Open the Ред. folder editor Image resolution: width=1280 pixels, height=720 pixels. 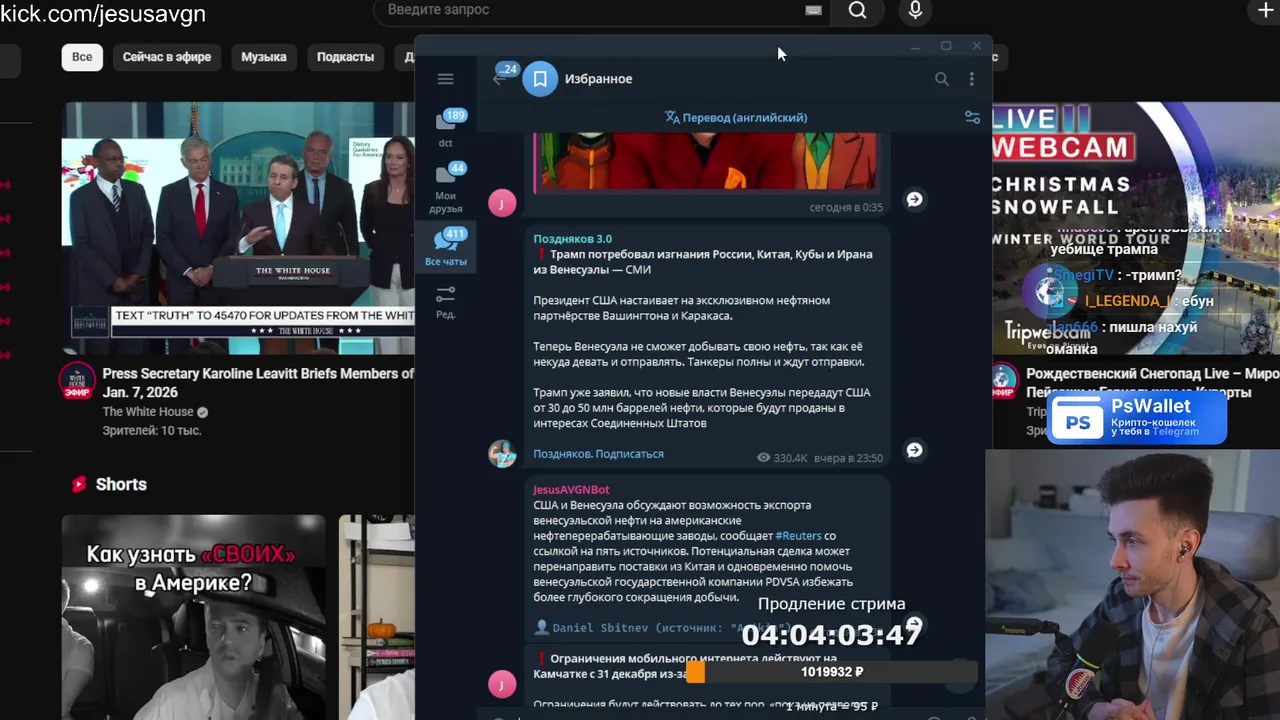446,301
